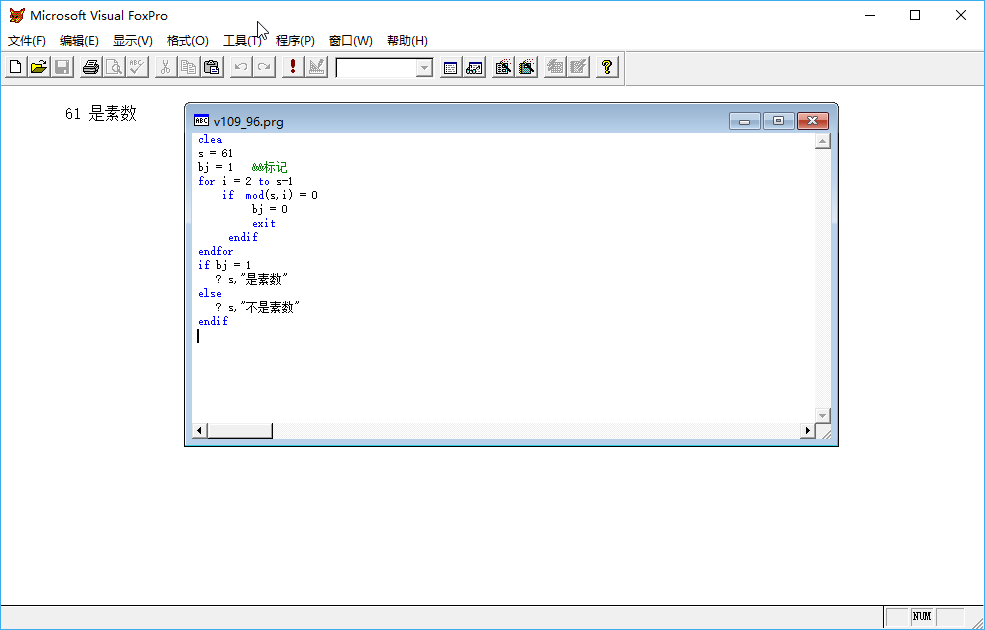Click the FoxPro fox logo in the title bar

coord(17,15)
